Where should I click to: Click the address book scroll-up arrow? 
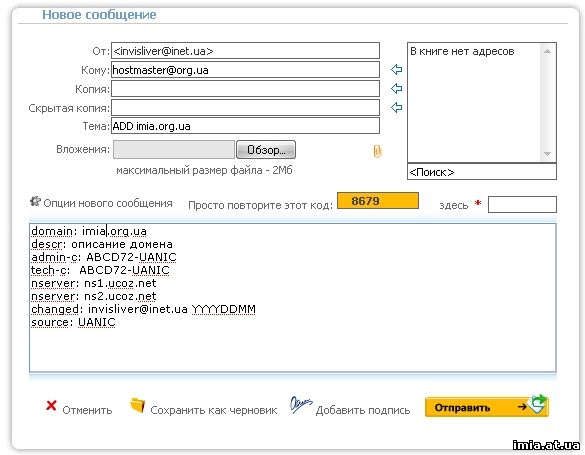tap(547, 51)
